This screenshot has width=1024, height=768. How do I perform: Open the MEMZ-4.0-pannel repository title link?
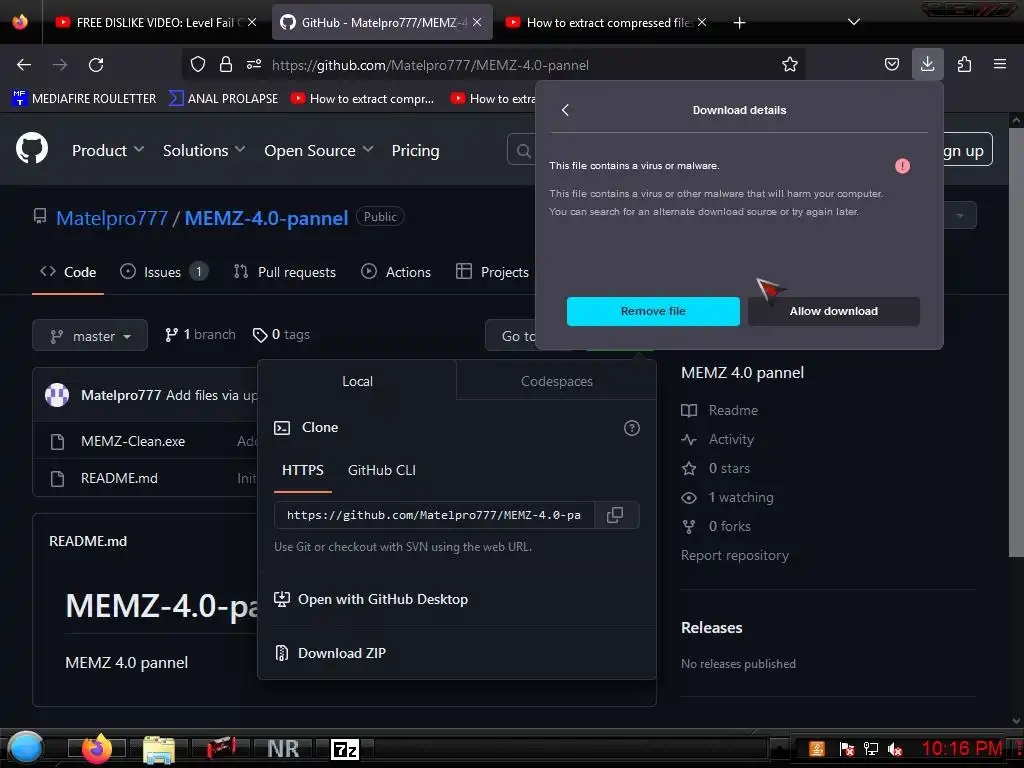point(266,217)
